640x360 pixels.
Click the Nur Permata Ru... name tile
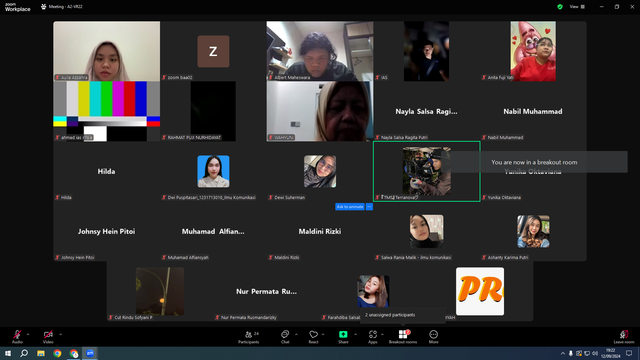click(266, 291)
